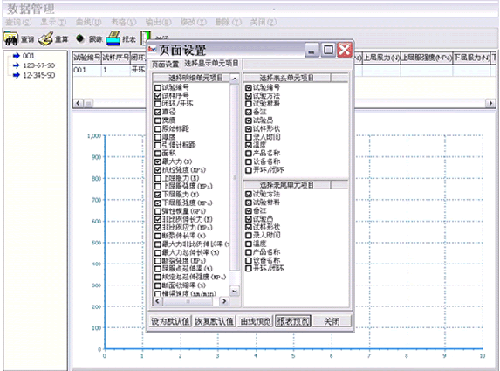Click the black diamond toolbar icon

pyautogui.click(x=80, y=39)
